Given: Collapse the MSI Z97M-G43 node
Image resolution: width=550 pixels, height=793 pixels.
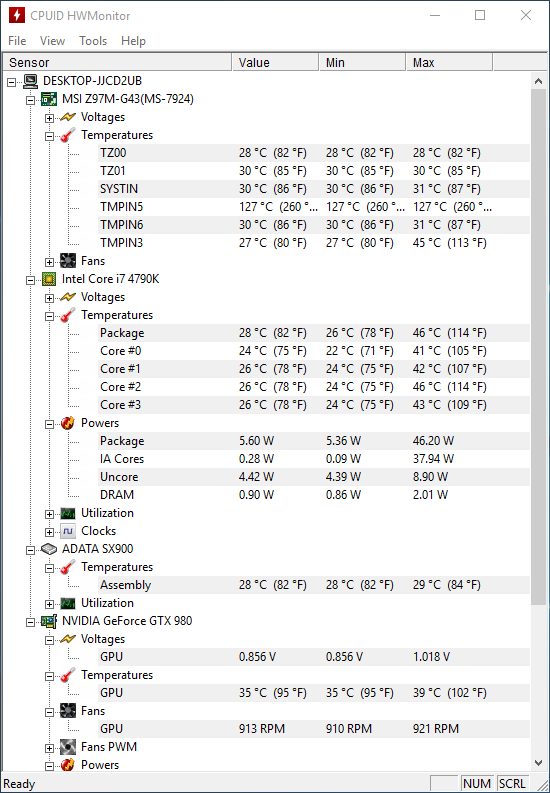Looking at the screenshot, I should click(31, 99).
